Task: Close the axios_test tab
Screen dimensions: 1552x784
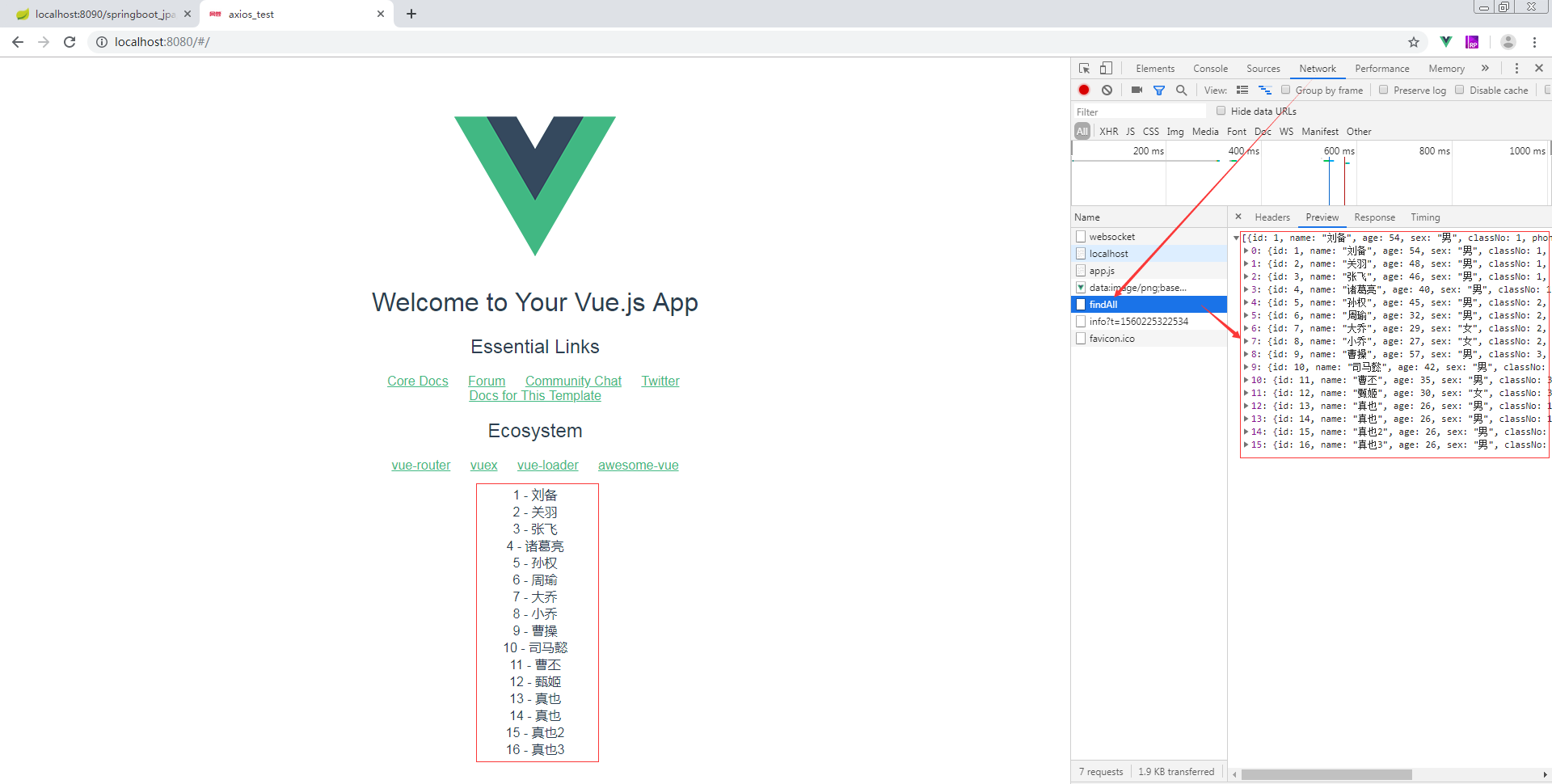Action: coord(381,14)
